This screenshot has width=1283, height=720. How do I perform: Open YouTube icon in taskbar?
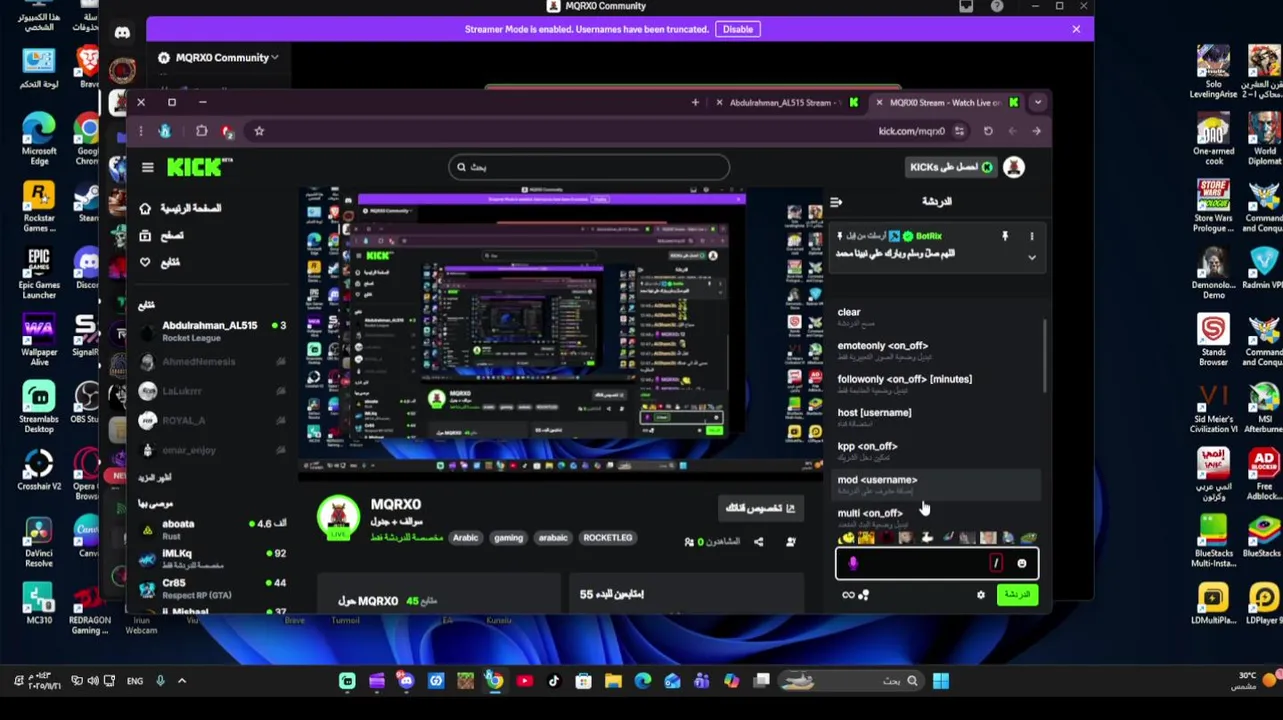[524, 681]
